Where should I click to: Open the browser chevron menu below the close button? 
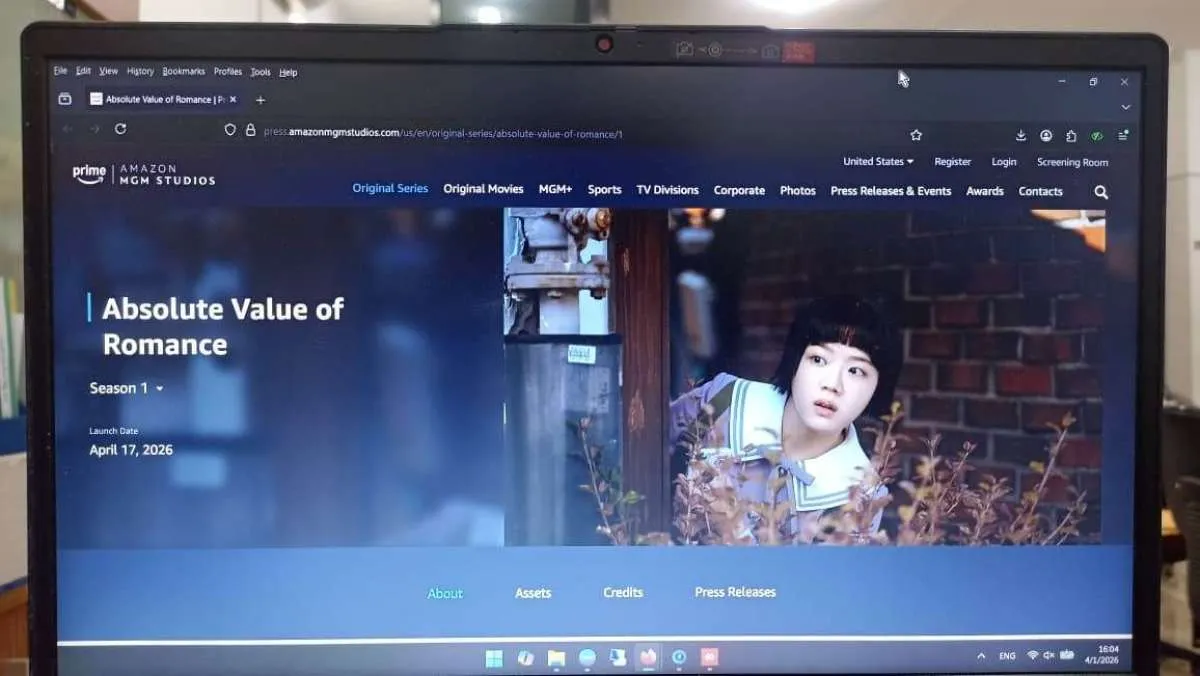click(x=1126, y=106)
